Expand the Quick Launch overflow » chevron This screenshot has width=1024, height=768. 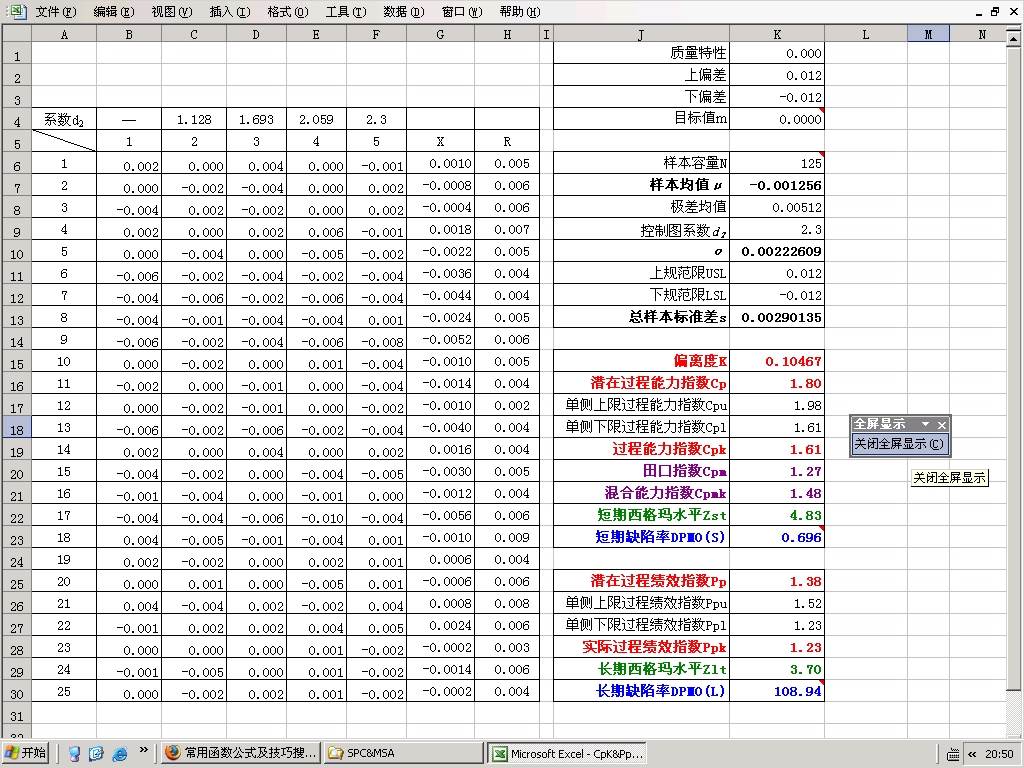144,751
